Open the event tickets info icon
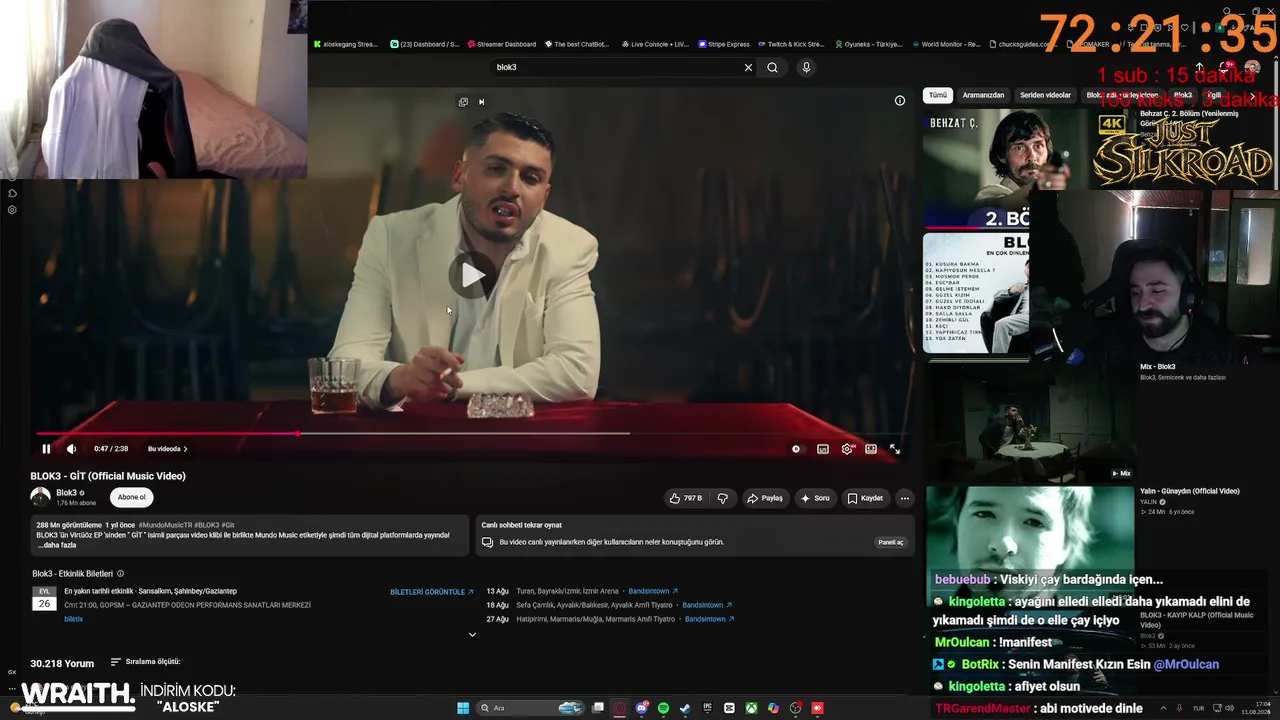Viewport: 1280px width, 720px height. pos(121,574)
